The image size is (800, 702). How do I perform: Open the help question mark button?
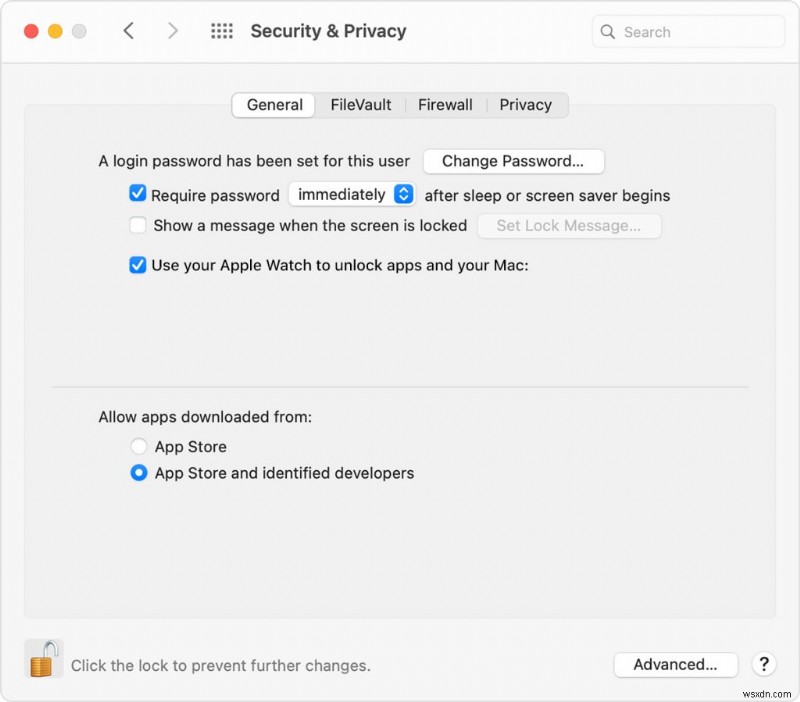pos(764,665)
